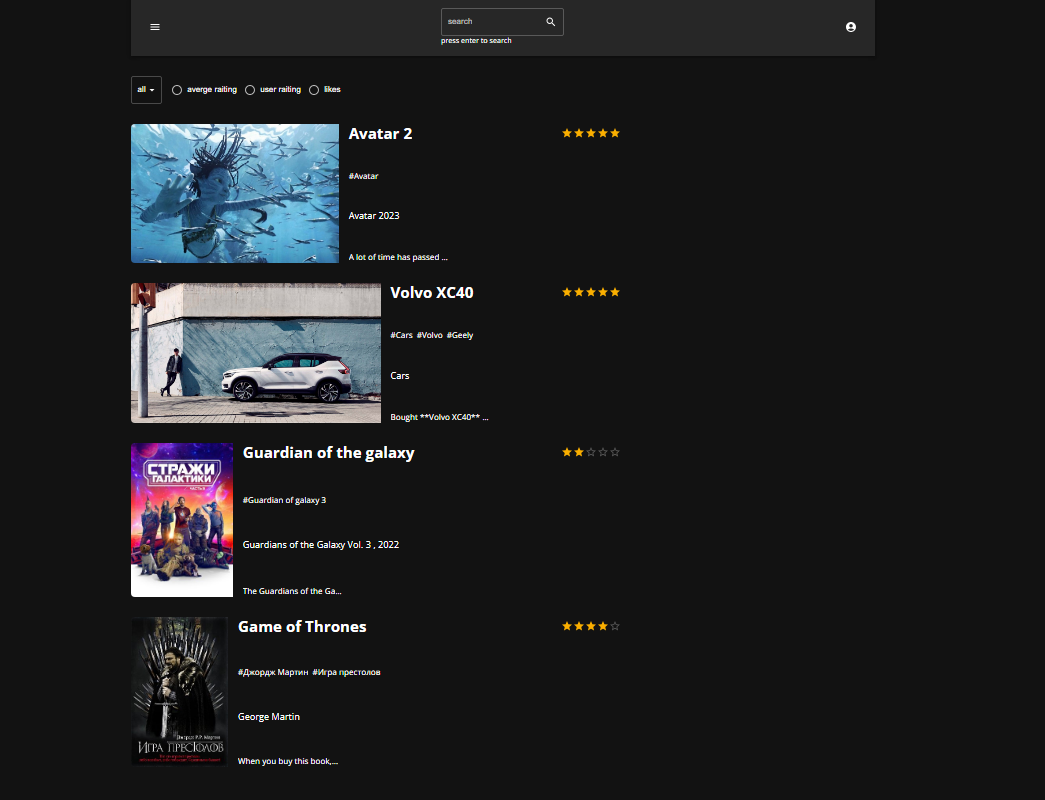The image size is (1045, 800).
Task: Open the 'Avatar 2' review title
Action: coord(381,133)
